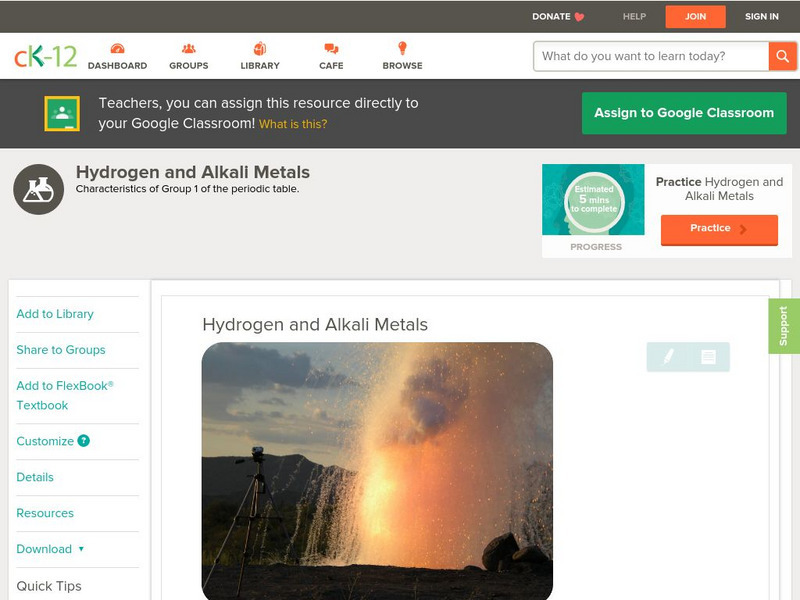Image resolution: width=800 pixels, height=600 pixels.
Task: Click the orange search magnifier icon
Action: tap(782, 56)
